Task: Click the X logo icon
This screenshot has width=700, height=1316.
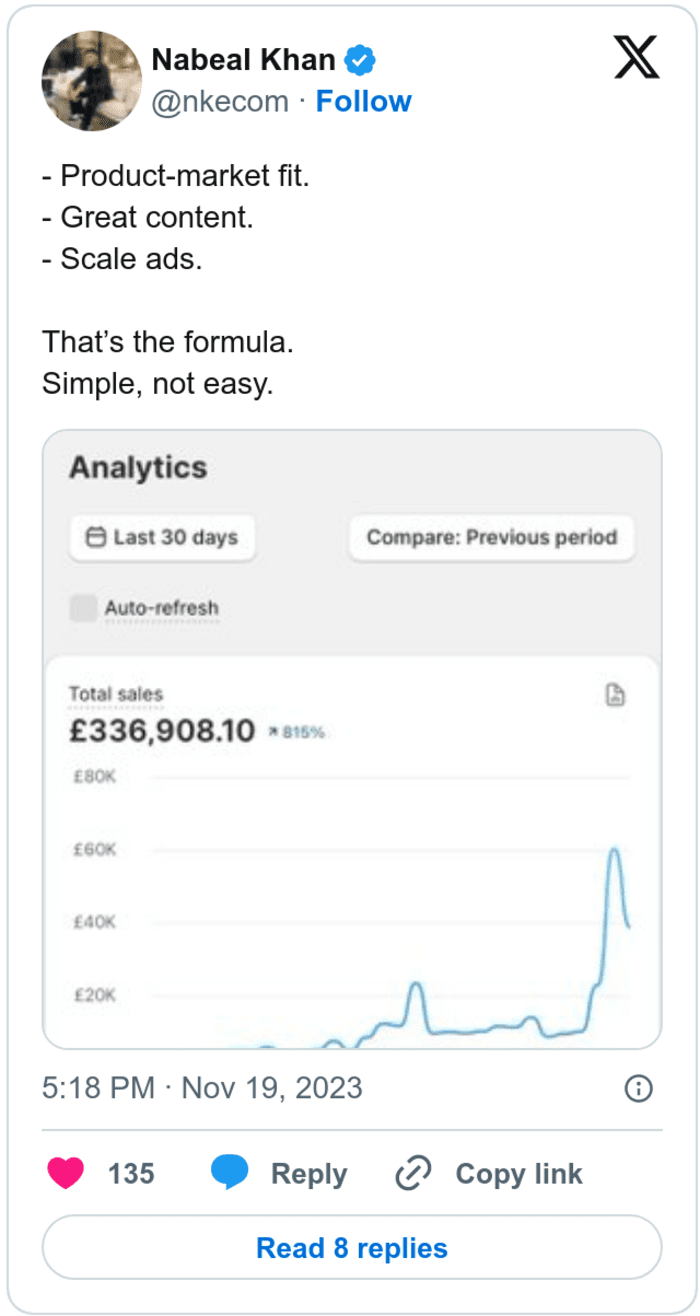Action: tap(636, 61)
